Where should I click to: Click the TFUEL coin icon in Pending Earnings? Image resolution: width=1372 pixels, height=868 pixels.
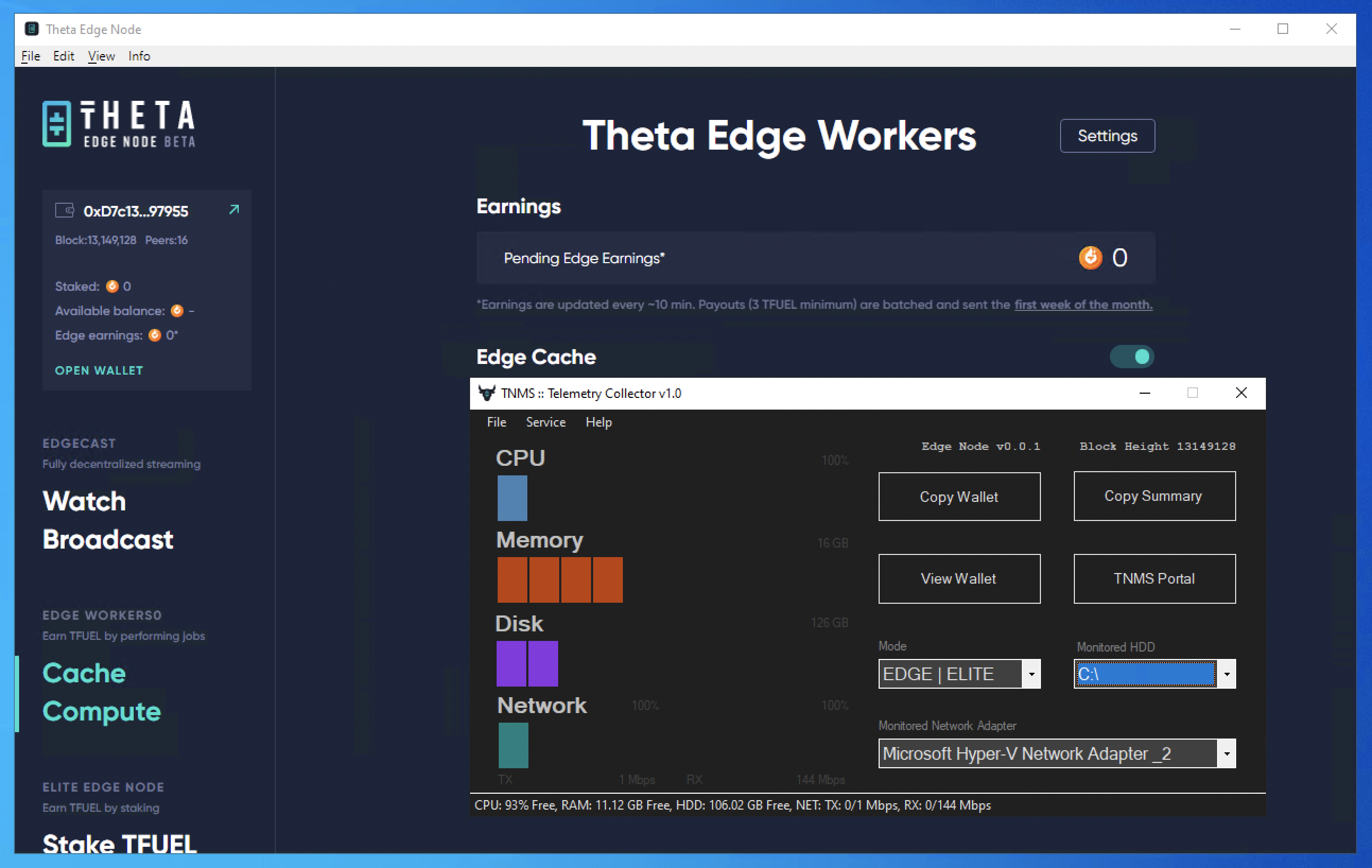point(1090,258)
